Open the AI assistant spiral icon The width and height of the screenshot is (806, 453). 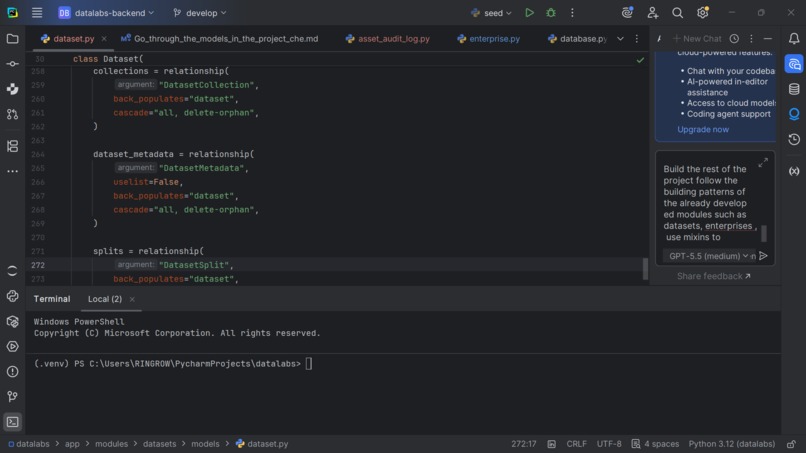pyautogui.click(x=627, y=13)
